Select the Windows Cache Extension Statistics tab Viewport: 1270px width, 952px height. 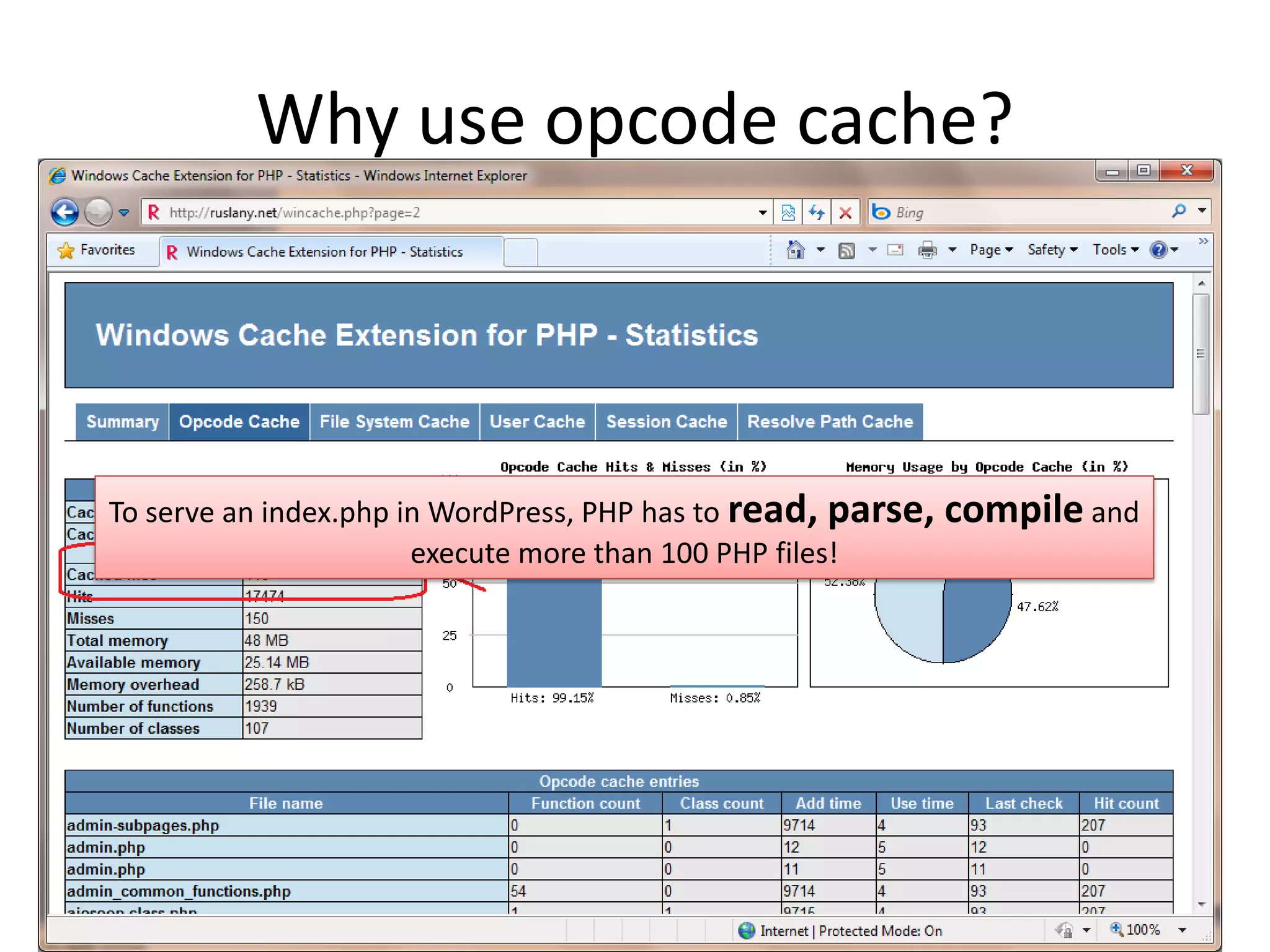pyautogui.click(x=331, y=252)
